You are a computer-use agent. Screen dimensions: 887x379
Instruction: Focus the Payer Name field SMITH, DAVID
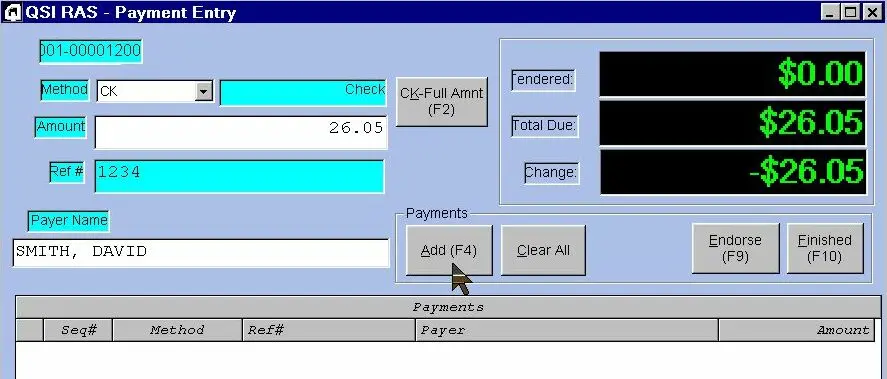point(201,252)
